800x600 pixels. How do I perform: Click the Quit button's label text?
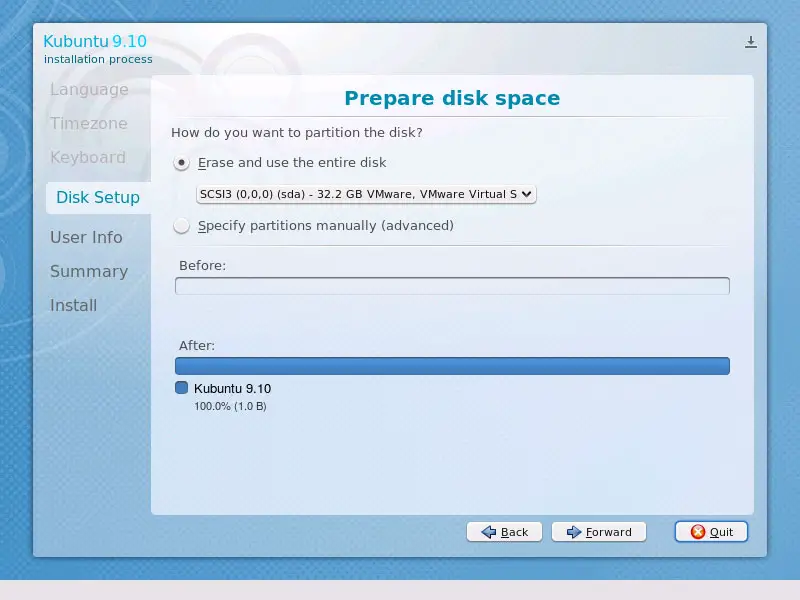(721, 532)
